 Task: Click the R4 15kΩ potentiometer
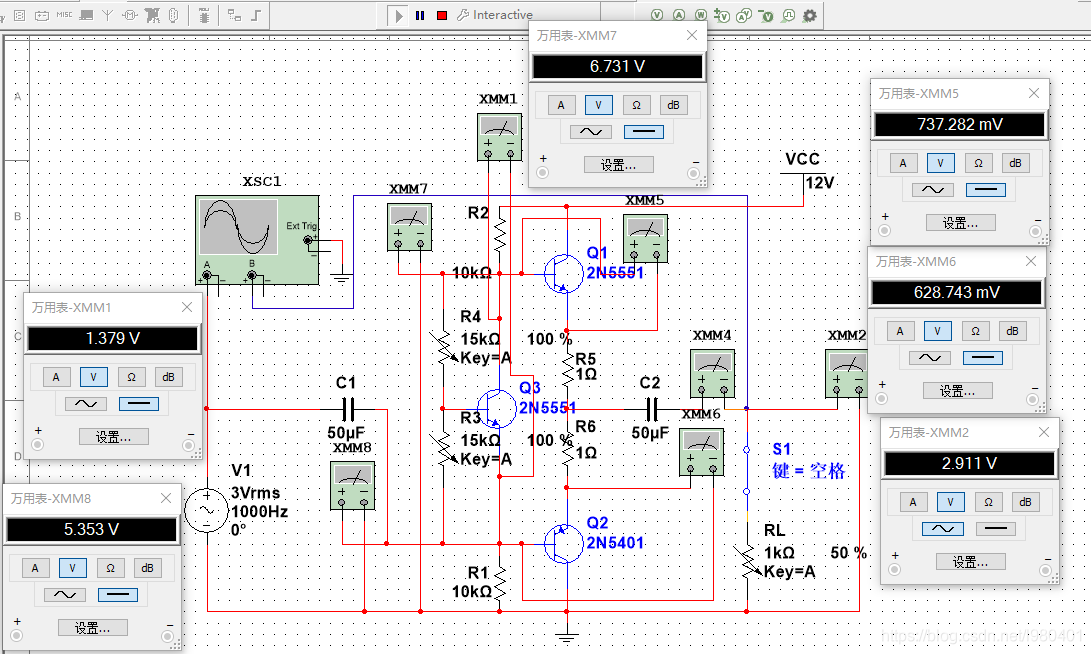coord(443,348)
